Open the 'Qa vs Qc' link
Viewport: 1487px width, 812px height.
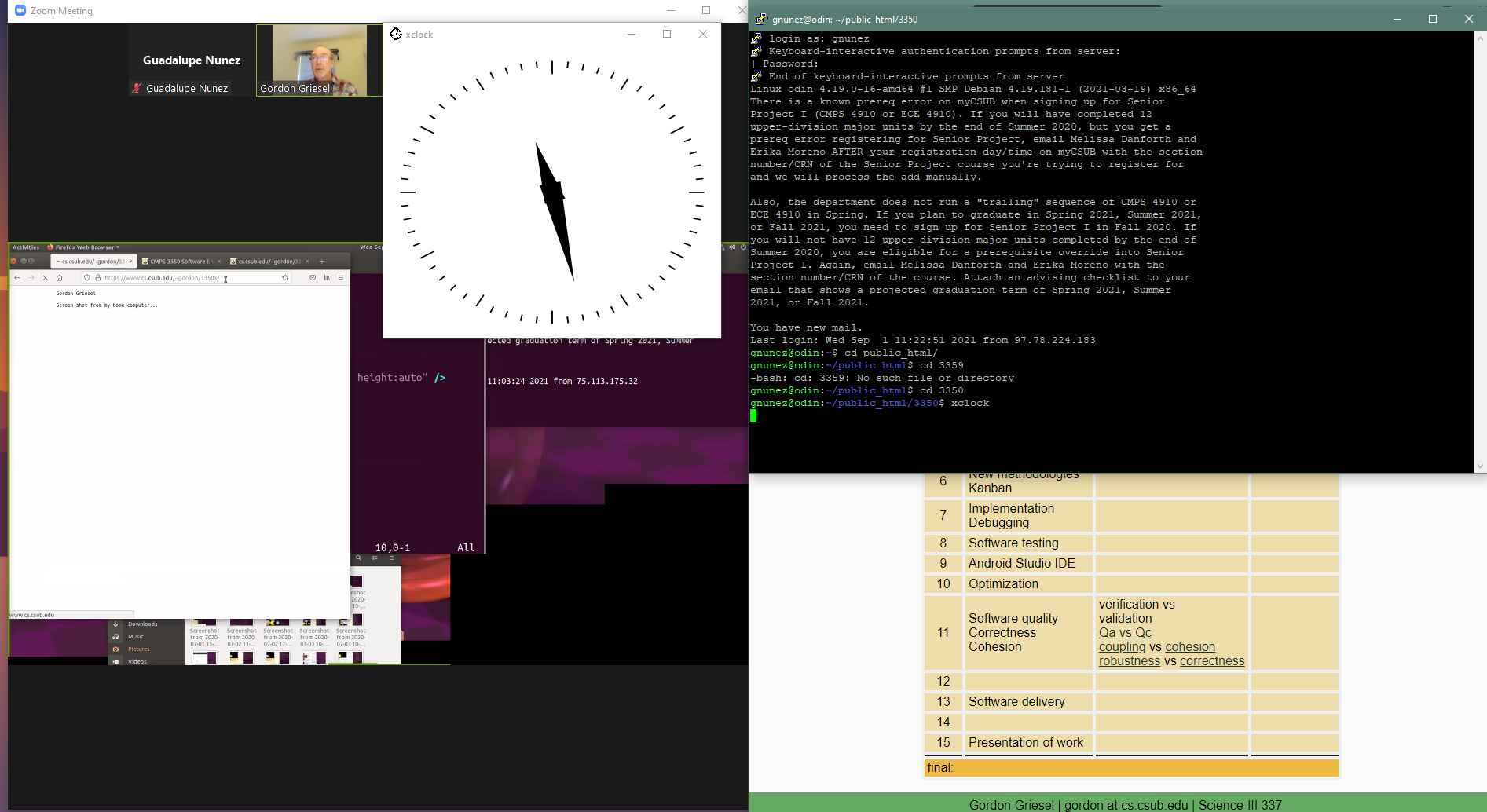1125,633
